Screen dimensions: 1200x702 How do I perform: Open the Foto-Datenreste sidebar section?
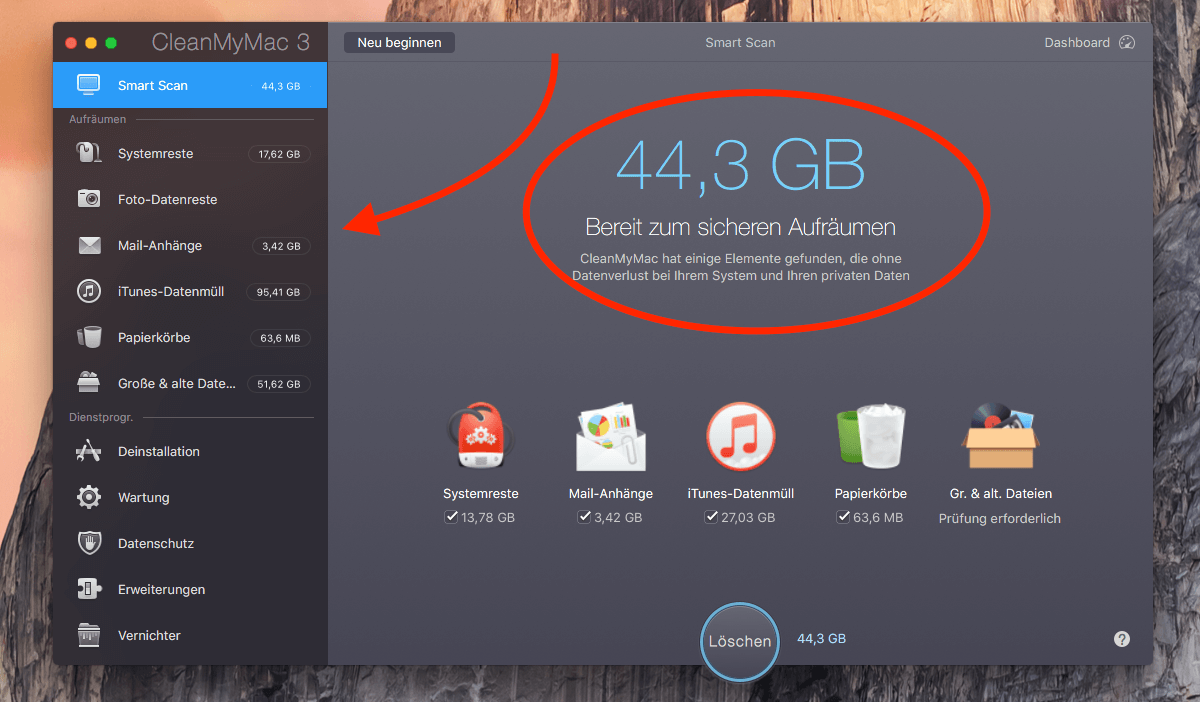pyautogui.click(x=190, y=199)
